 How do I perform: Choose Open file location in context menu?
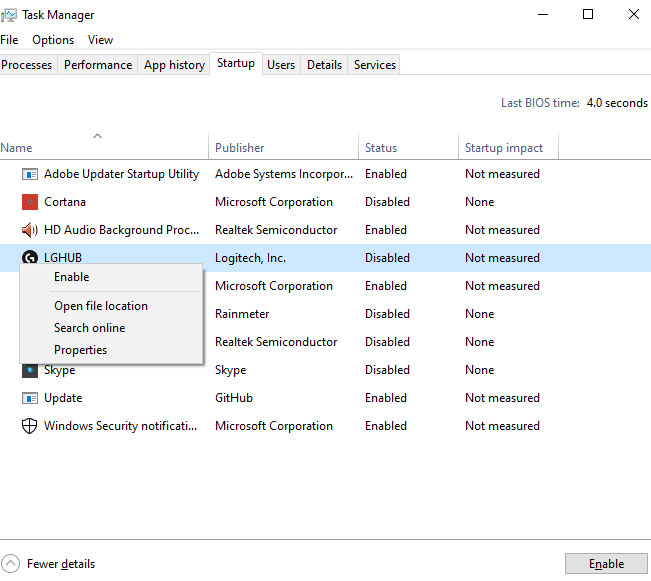(111, 306)
